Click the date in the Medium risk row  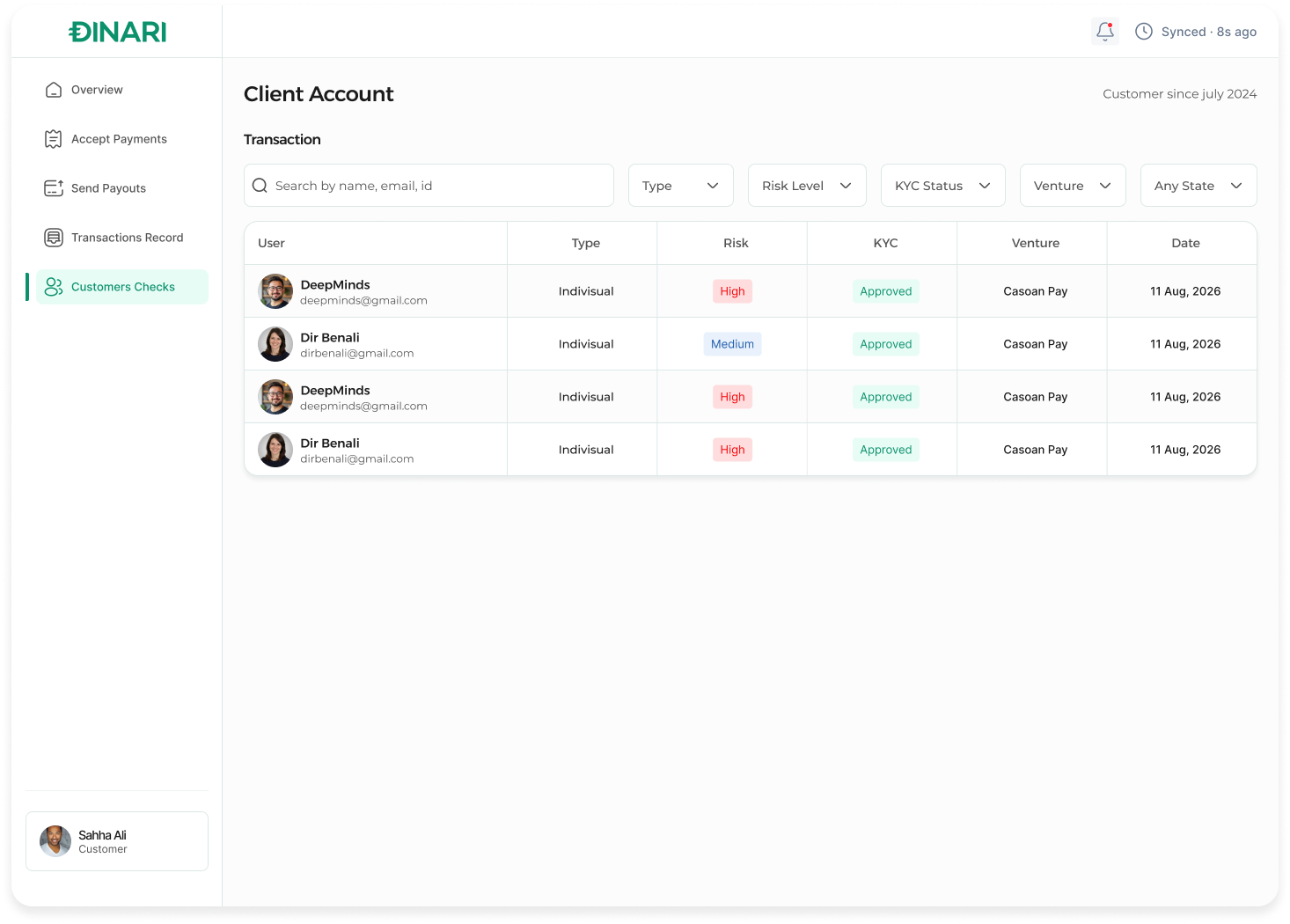(x=1185, y=344)
